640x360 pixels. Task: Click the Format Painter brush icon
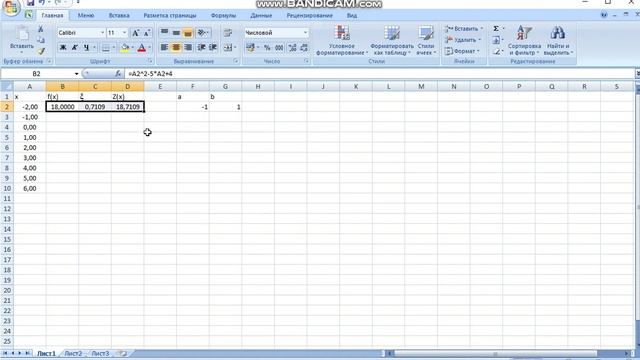click(x=41, y=51)
